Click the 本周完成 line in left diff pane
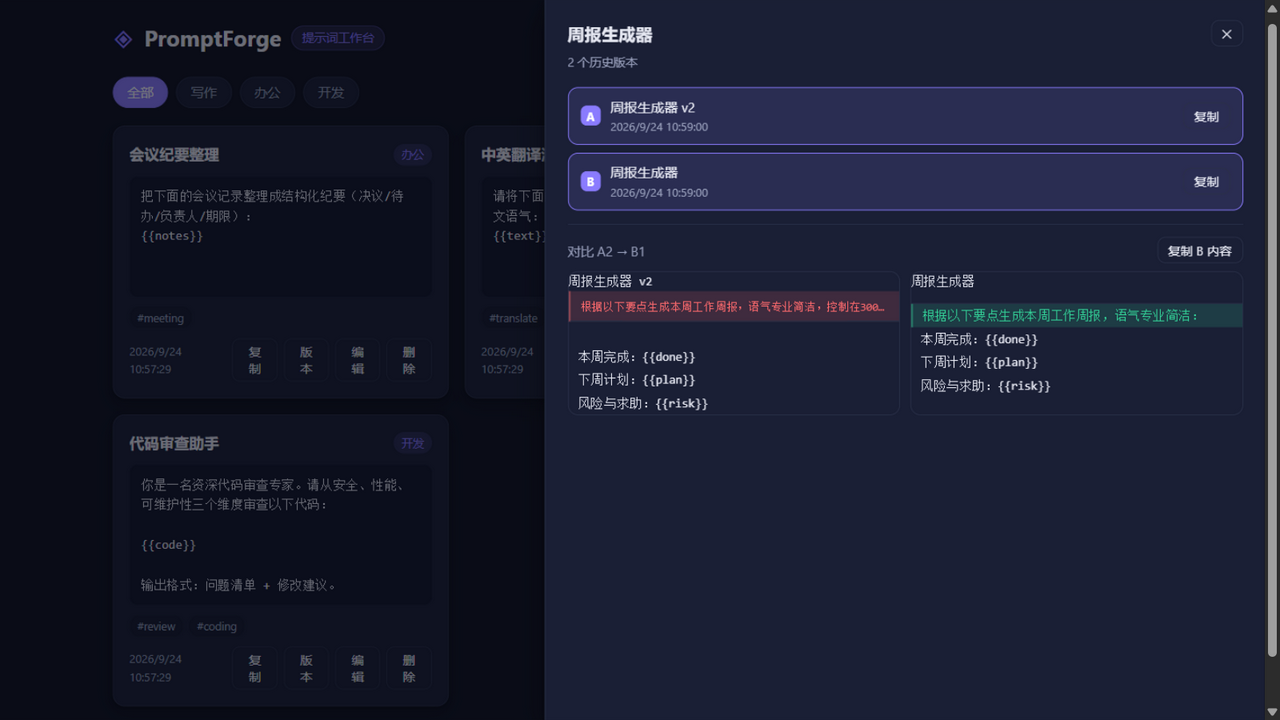This screenshot has height=720, width=1280. coord(636,357)
